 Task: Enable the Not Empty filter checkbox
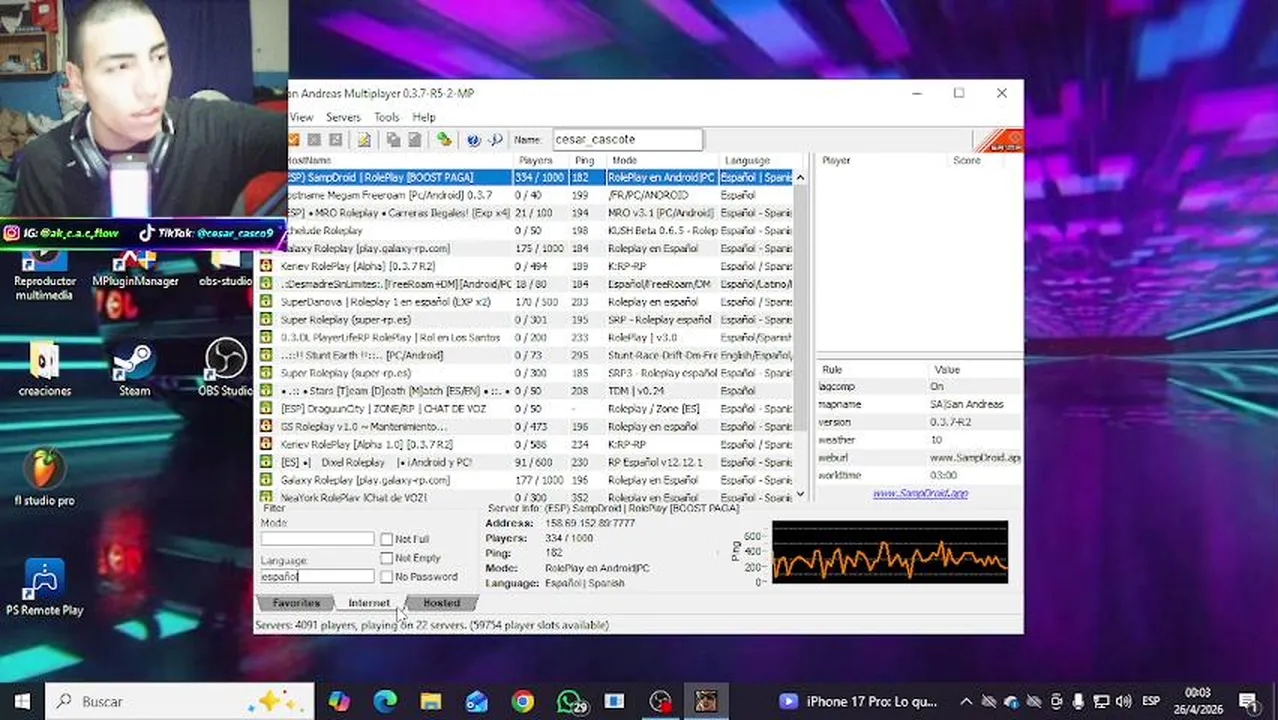(x=386, y=558)
